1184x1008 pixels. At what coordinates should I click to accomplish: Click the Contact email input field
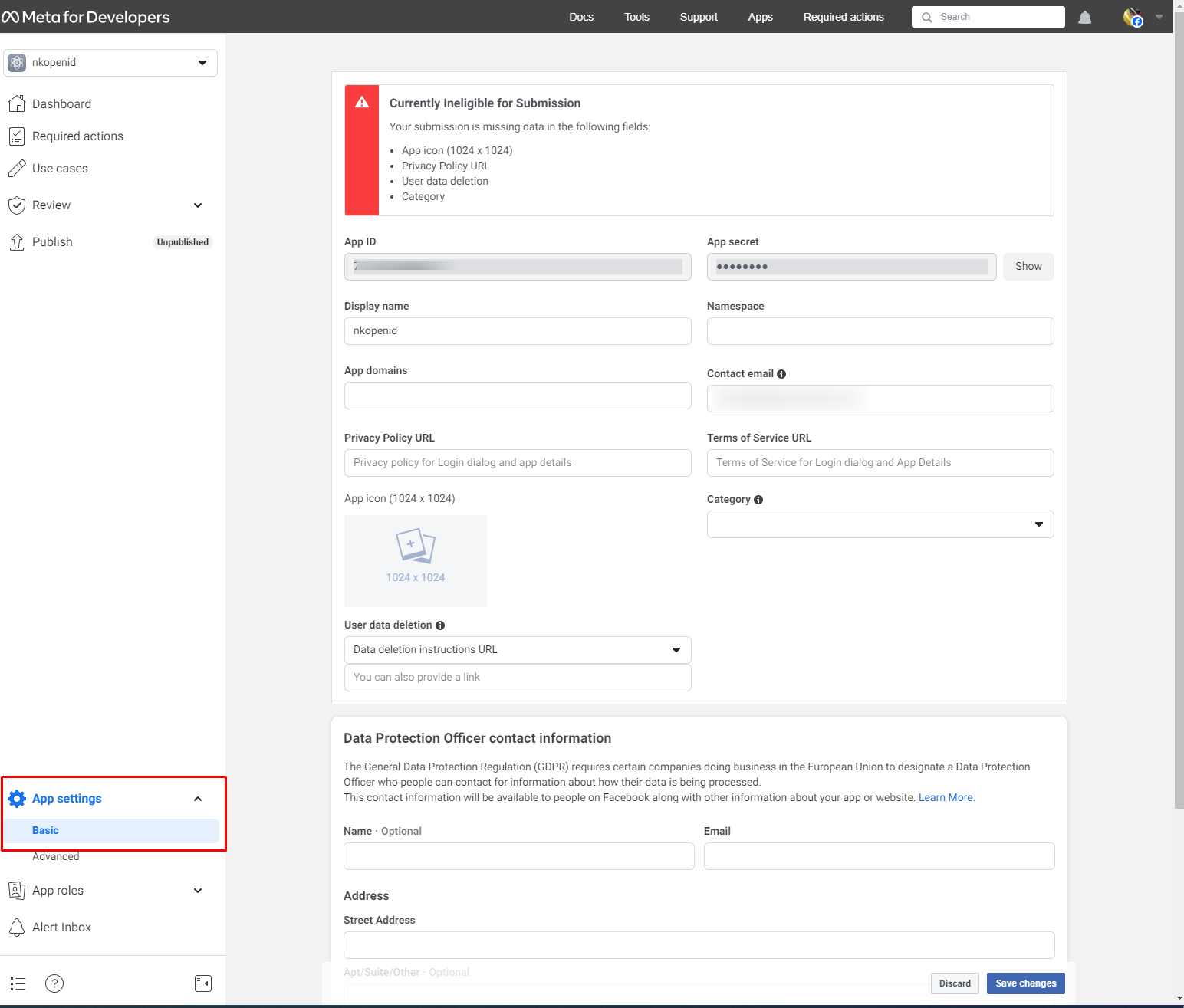point(880,399)
